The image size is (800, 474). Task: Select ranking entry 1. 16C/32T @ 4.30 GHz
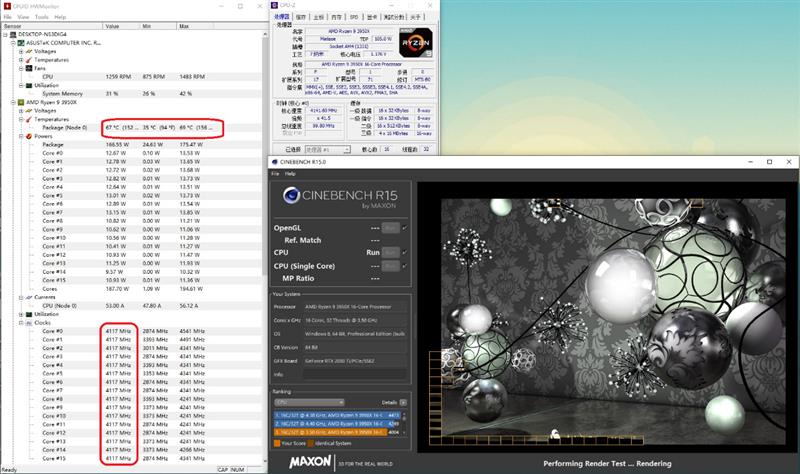[x=337, y=415]
